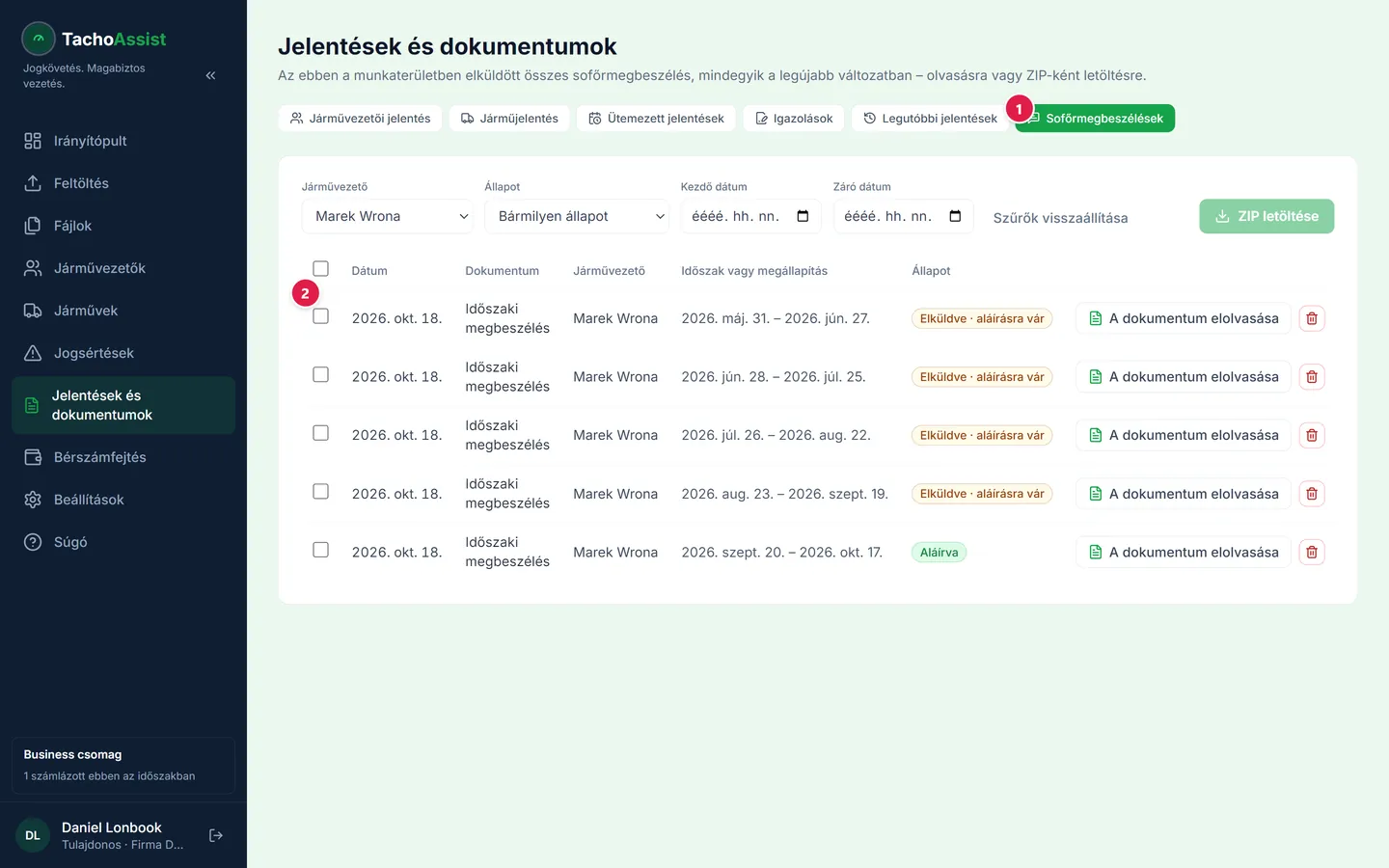Viewport: 1389px width, 868px height.
Task: Switch to Legutóbbi jelentések tab
Action: pyautogui.click(x=930, y=119)
